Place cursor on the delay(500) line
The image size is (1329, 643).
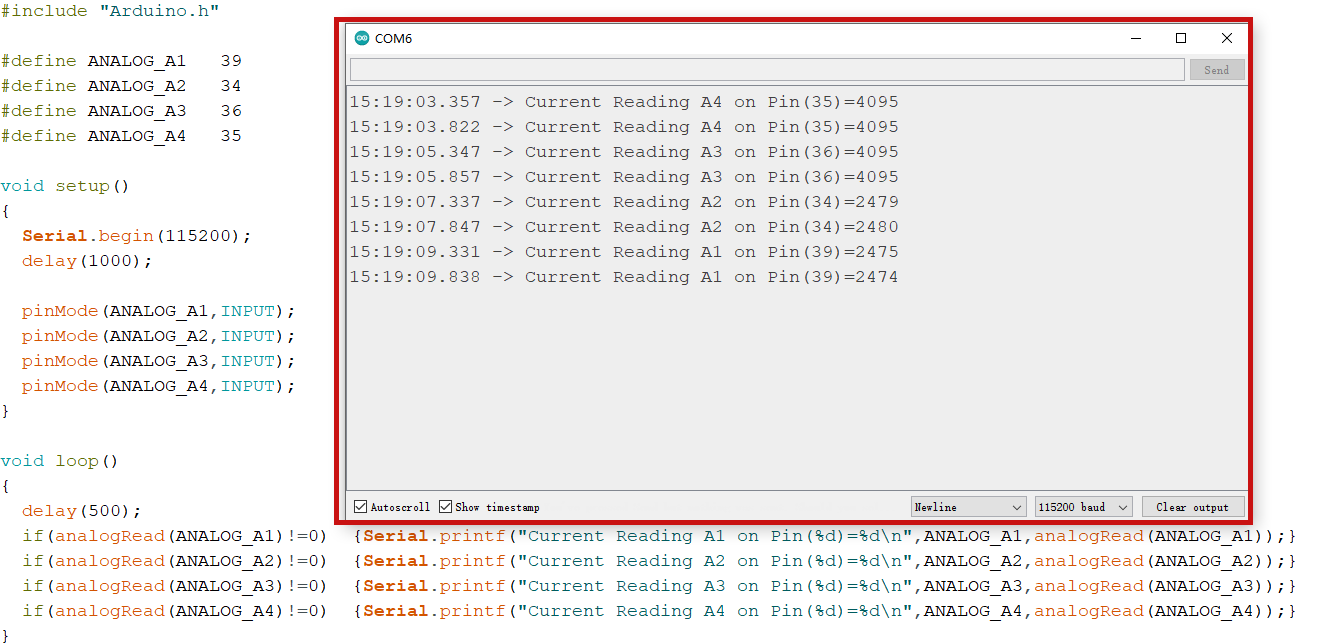[81, 511]
